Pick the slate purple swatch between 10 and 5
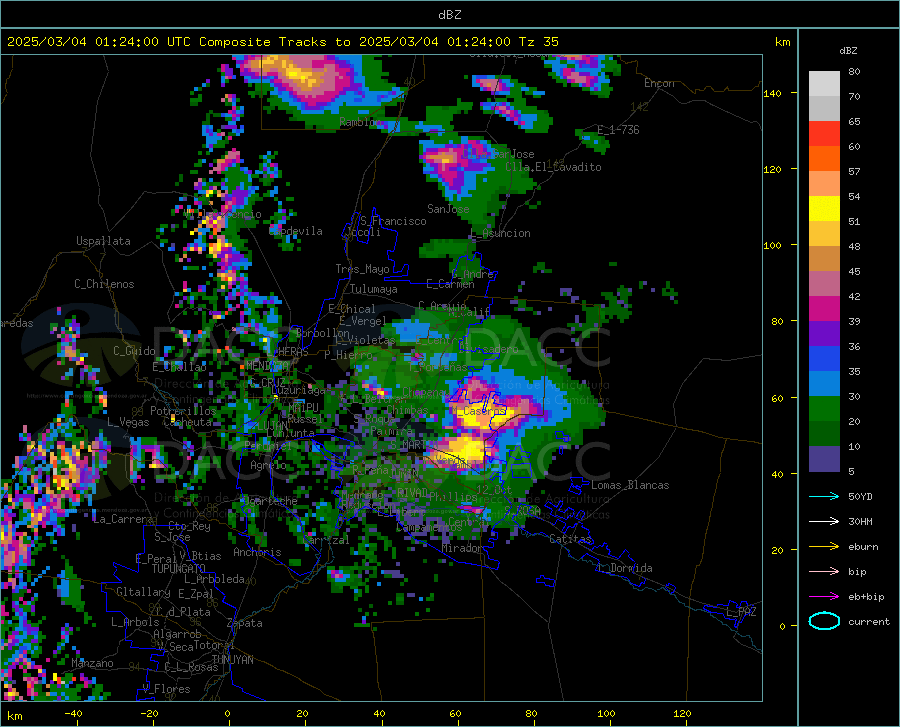The height and width of the screenshot is (727, 900). point(824,459)
